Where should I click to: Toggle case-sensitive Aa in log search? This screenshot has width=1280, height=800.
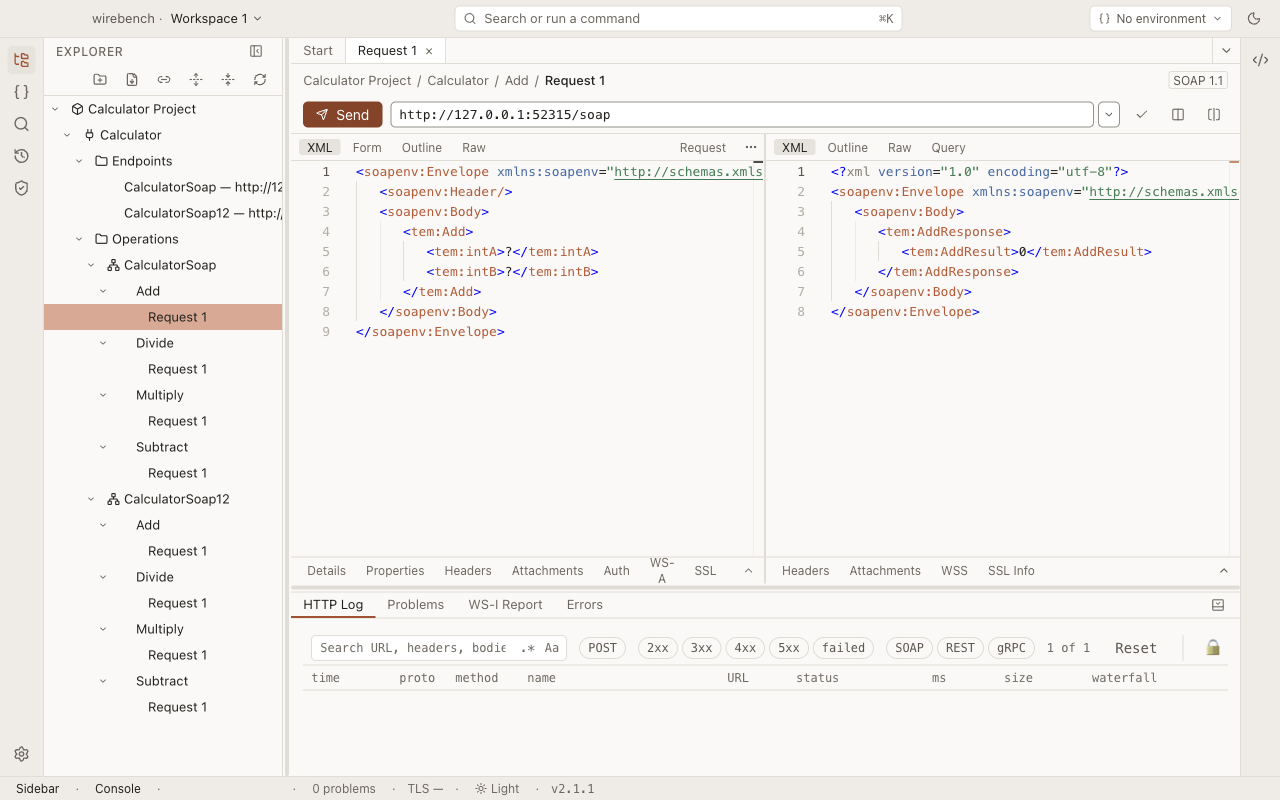pyautogui.click(x=552, y=648)
